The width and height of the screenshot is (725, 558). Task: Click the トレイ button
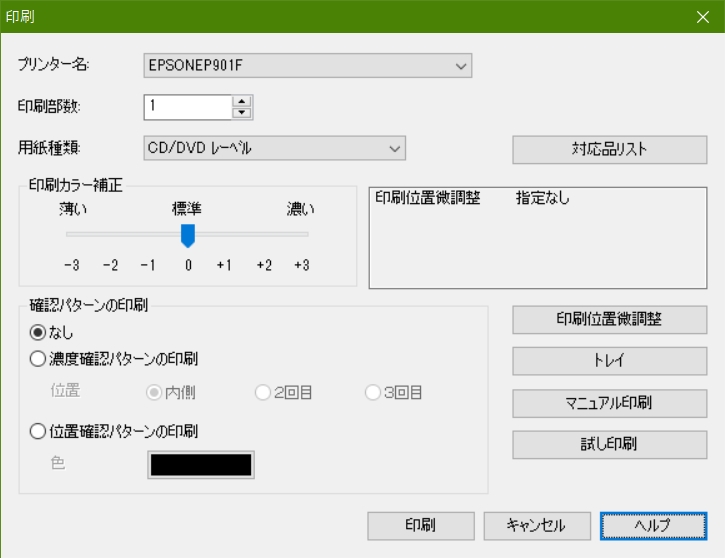coord(609,361)
